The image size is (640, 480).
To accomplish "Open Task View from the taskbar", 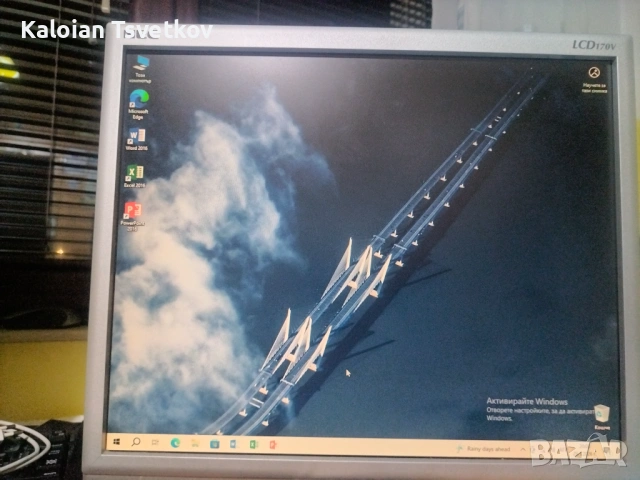I will [x=155, y=442].
